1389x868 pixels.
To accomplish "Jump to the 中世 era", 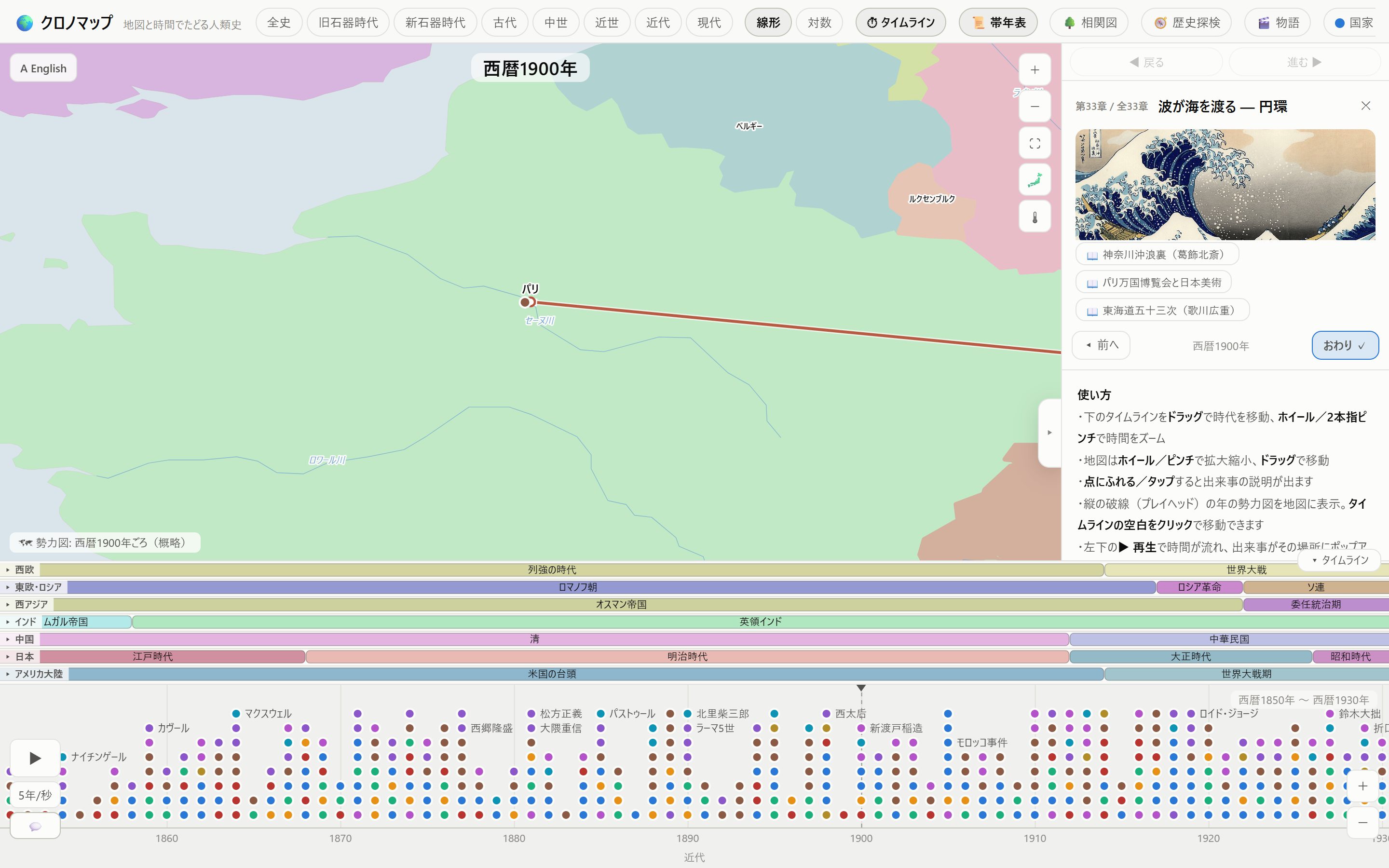I will [x=556, y=22].
